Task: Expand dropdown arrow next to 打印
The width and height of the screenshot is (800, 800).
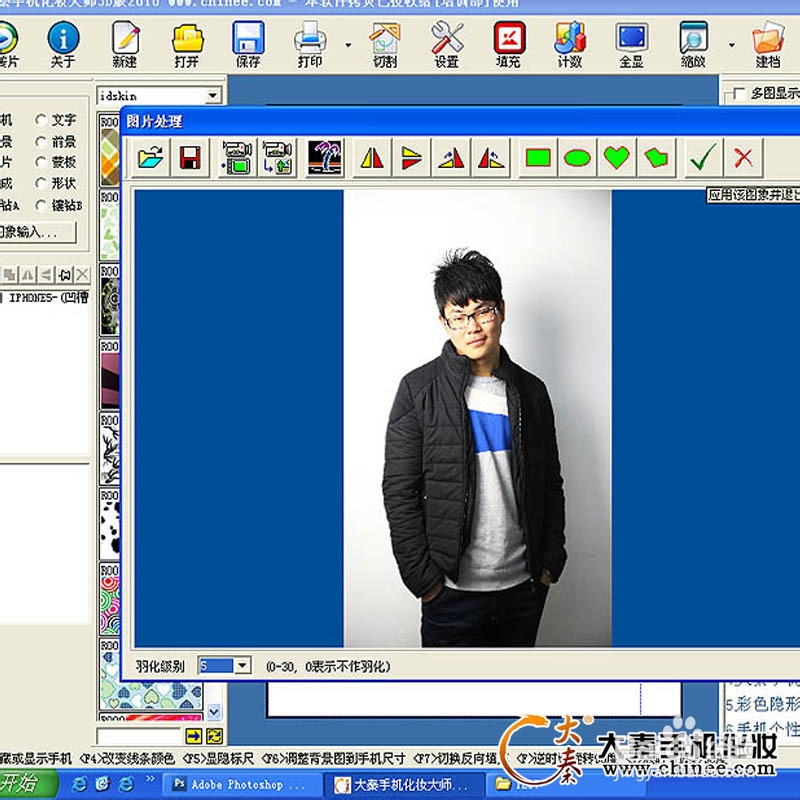Action: point(348,45)
